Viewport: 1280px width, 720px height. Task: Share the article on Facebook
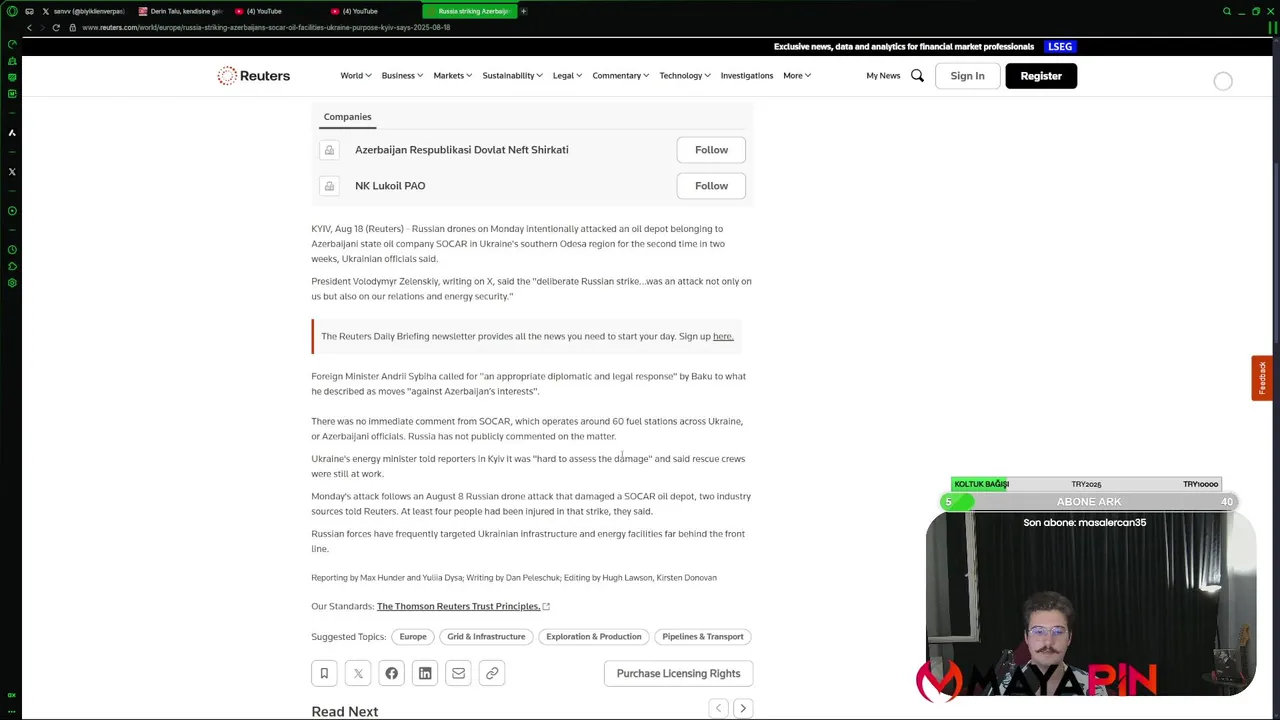[391, 673]
